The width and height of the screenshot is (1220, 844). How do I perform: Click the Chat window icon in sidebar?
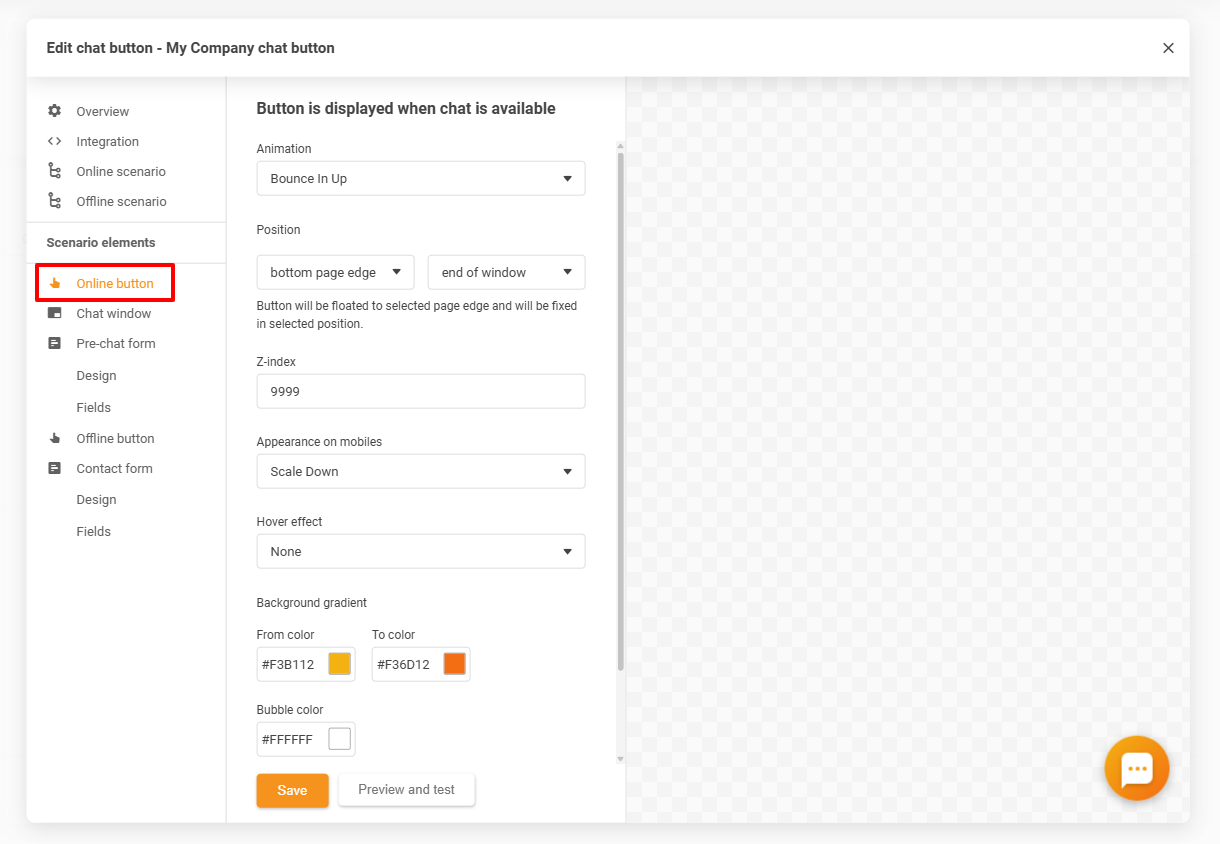click(x=55, y=313)
